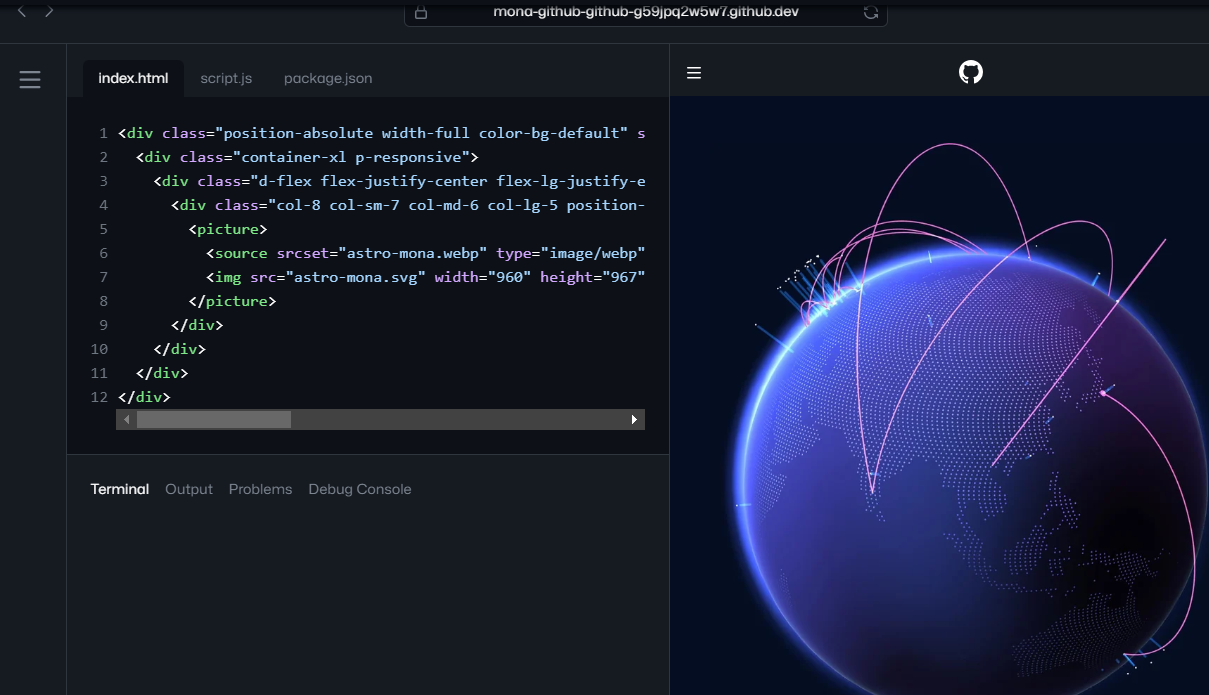The height and width of the screenshot is (695, 1209).
Task: Click the closing </div> on line 12
Action: click(x=144, y=397)
